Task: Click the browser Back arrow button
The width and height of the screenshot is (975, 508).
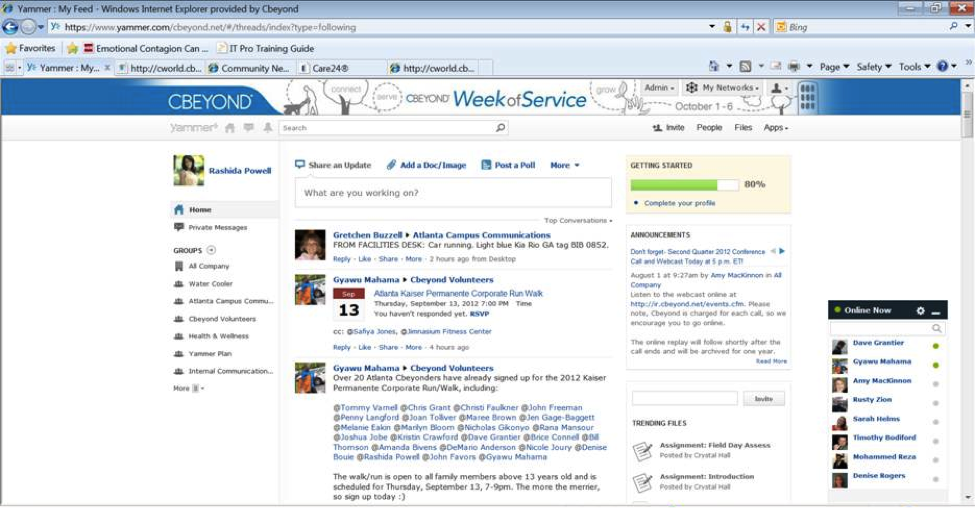Action: click(x=11, y=27)
